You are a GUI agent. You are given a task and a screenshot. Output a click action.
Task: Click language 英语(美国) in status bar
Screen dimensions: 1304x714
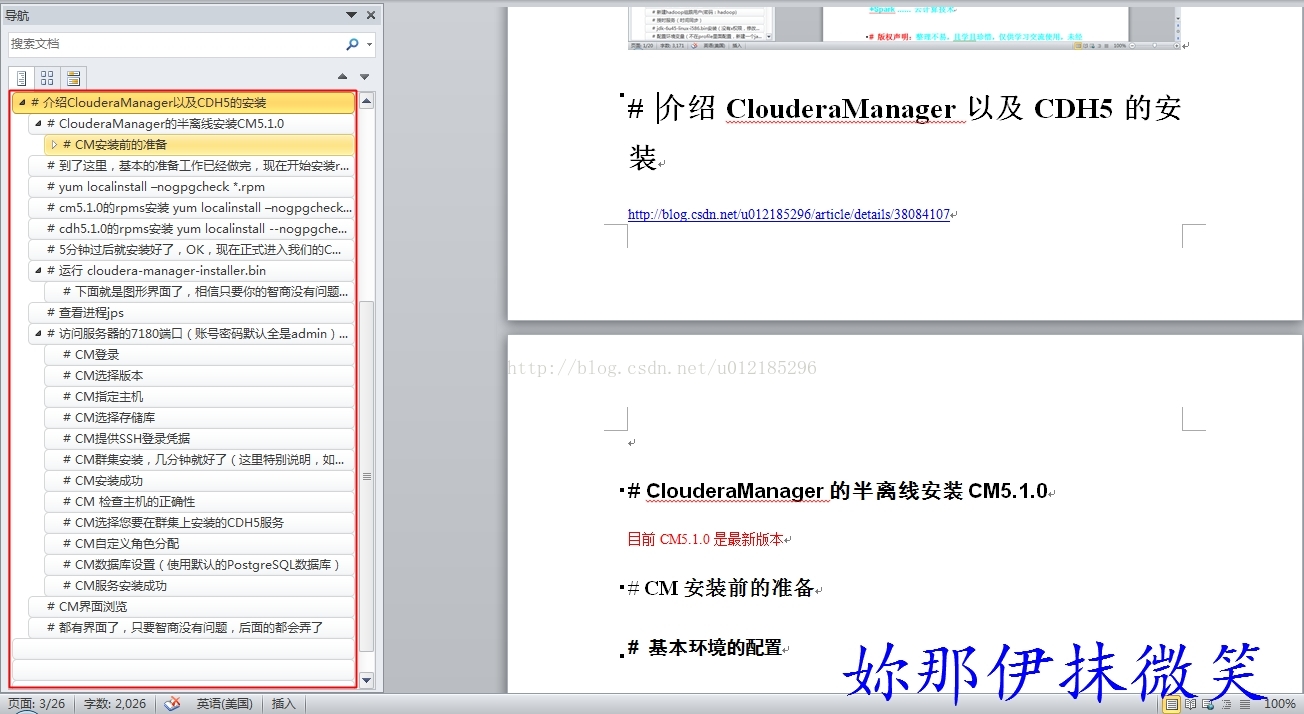(224, 704)
